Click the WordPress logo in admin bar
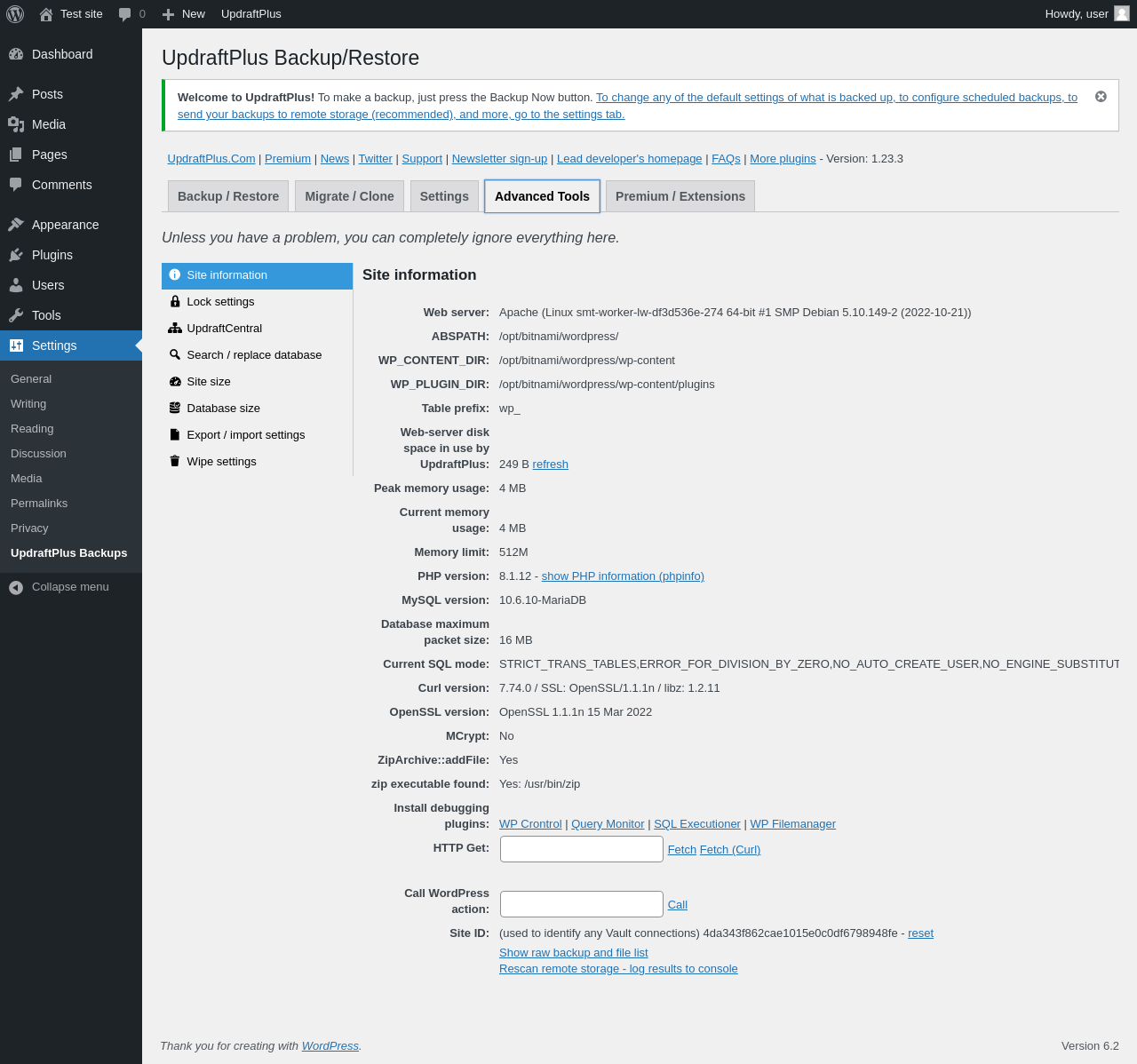 (15, 14)
